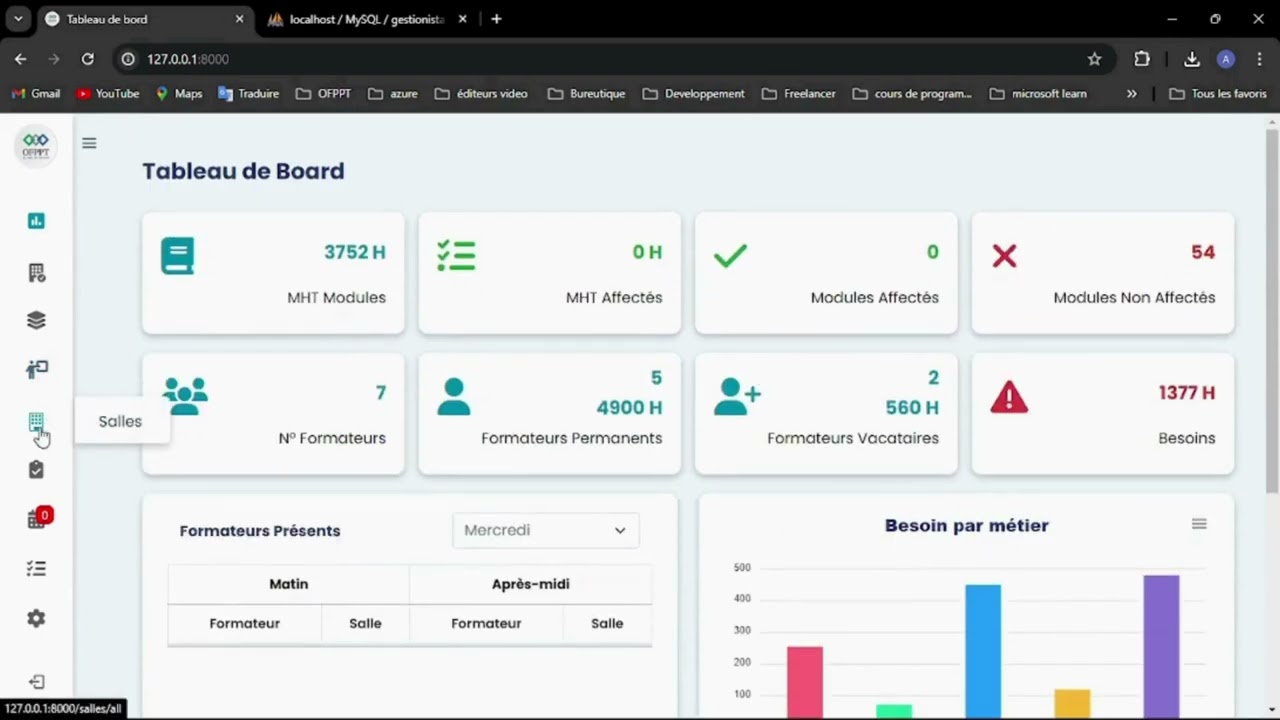Click the pink bar in Besoin chart
The height and width of the screenshot is (720, 1280).
[x=805, y=682]
